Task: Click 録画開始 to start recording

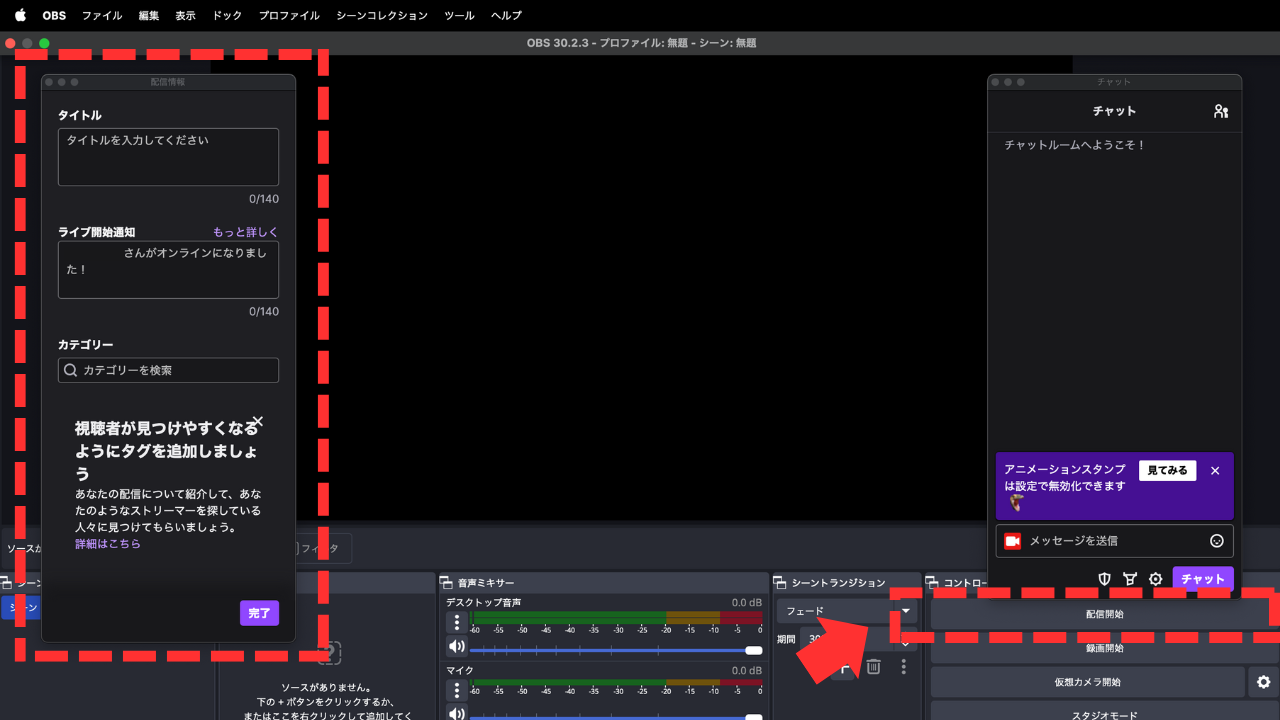Action: (x=1105, y=648)
